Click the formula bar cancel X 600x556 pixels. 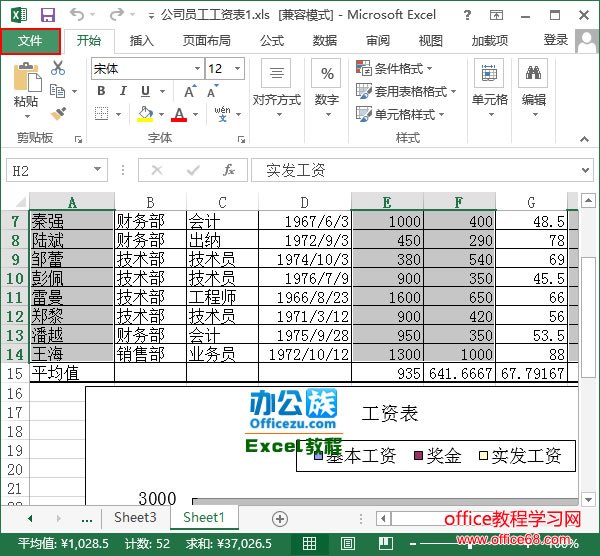[x=157, y=170]
